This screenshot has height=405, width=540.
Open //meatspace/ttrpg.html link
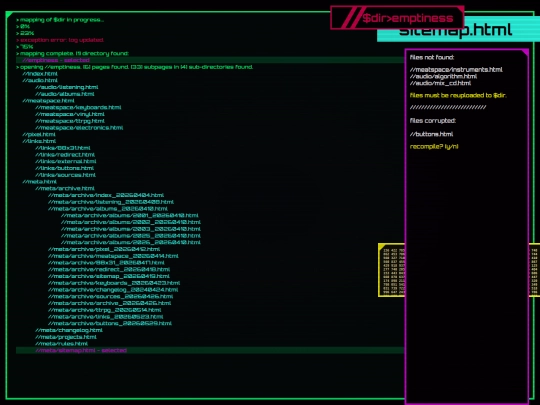pyautogui.click(x=70, y=121)
